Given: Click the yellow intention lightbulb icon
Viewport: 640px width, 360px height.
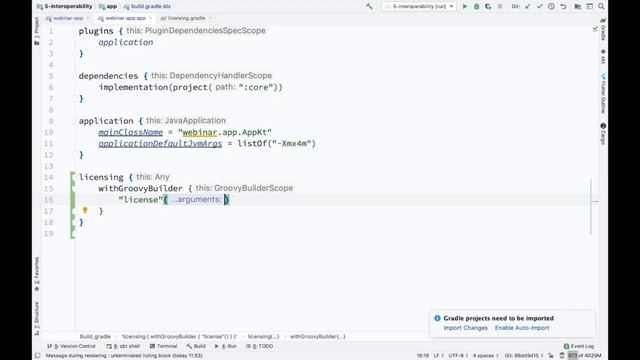Looking at the screenshot, I should 85,210.
